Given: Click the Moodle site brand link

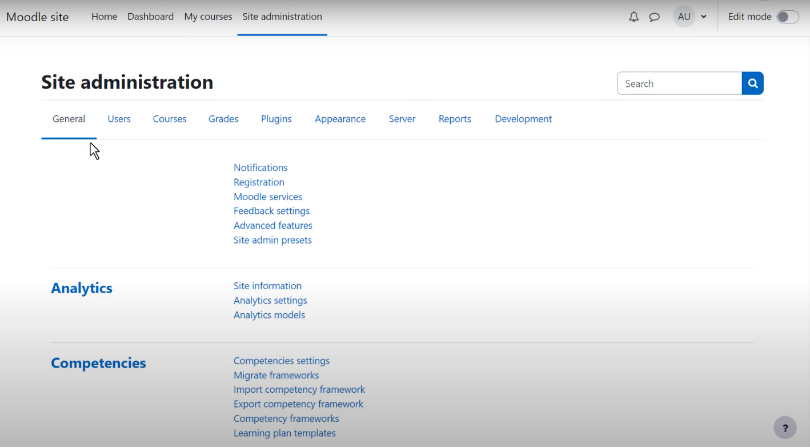Looking at the screenshot, I should pyautogui.click(x=37, y=17).
